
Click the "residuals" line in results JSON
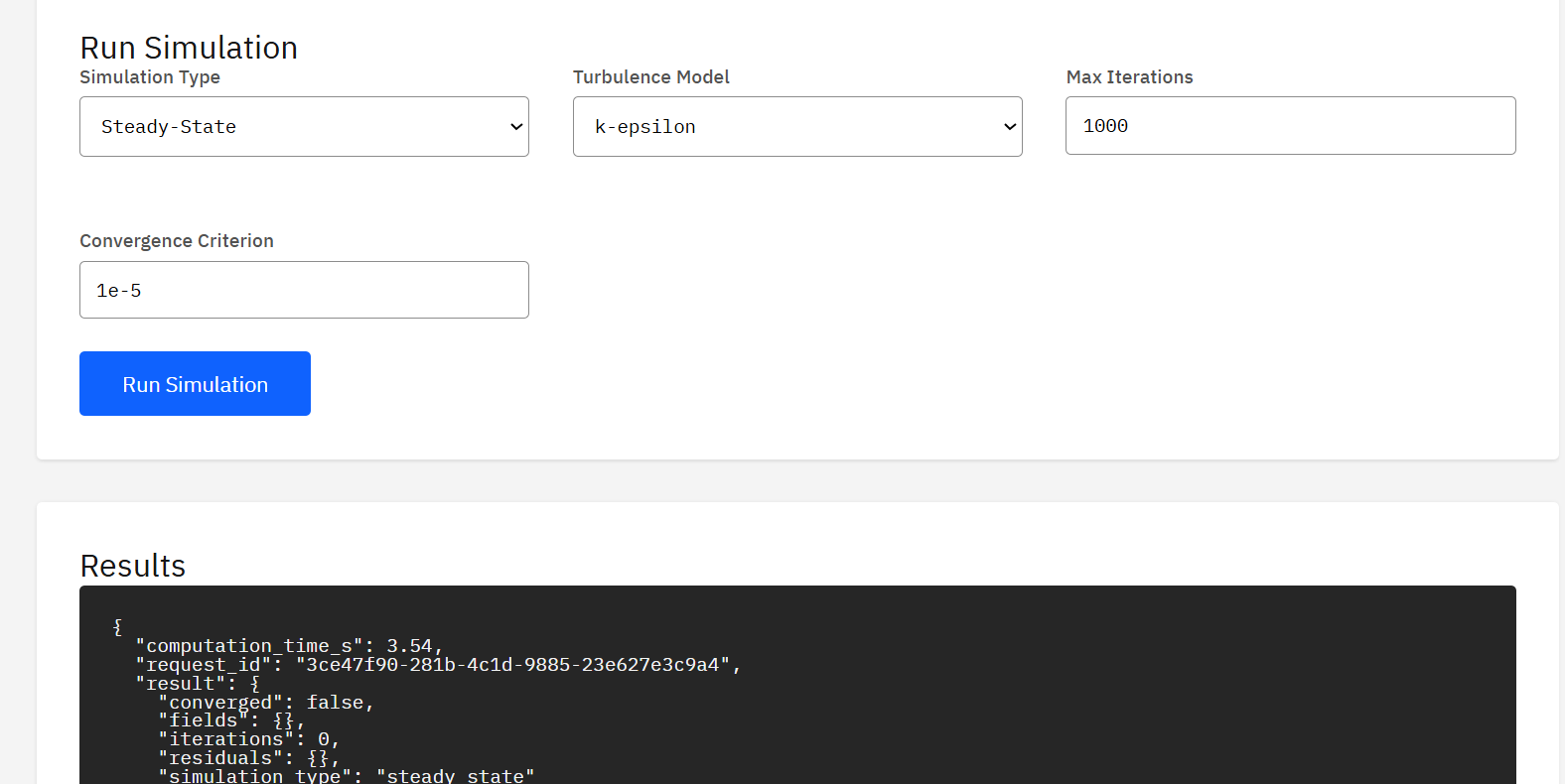[x=248, y=758]
